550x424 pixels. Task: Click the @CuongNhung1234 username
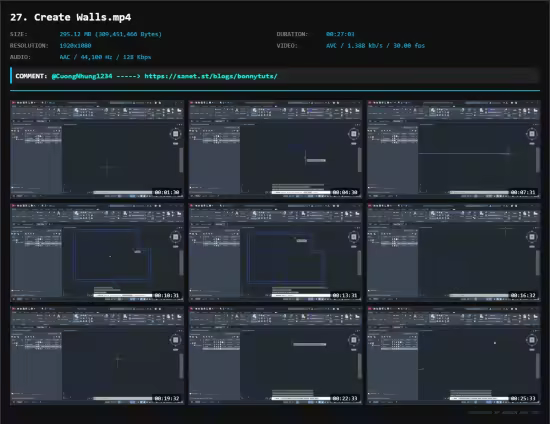coord(82,76)
